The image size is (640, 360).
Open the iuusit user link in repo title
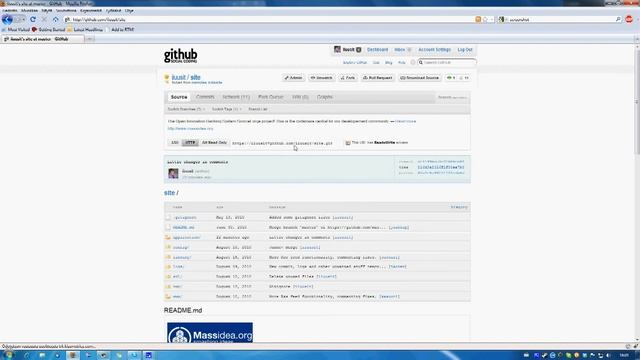178,77
